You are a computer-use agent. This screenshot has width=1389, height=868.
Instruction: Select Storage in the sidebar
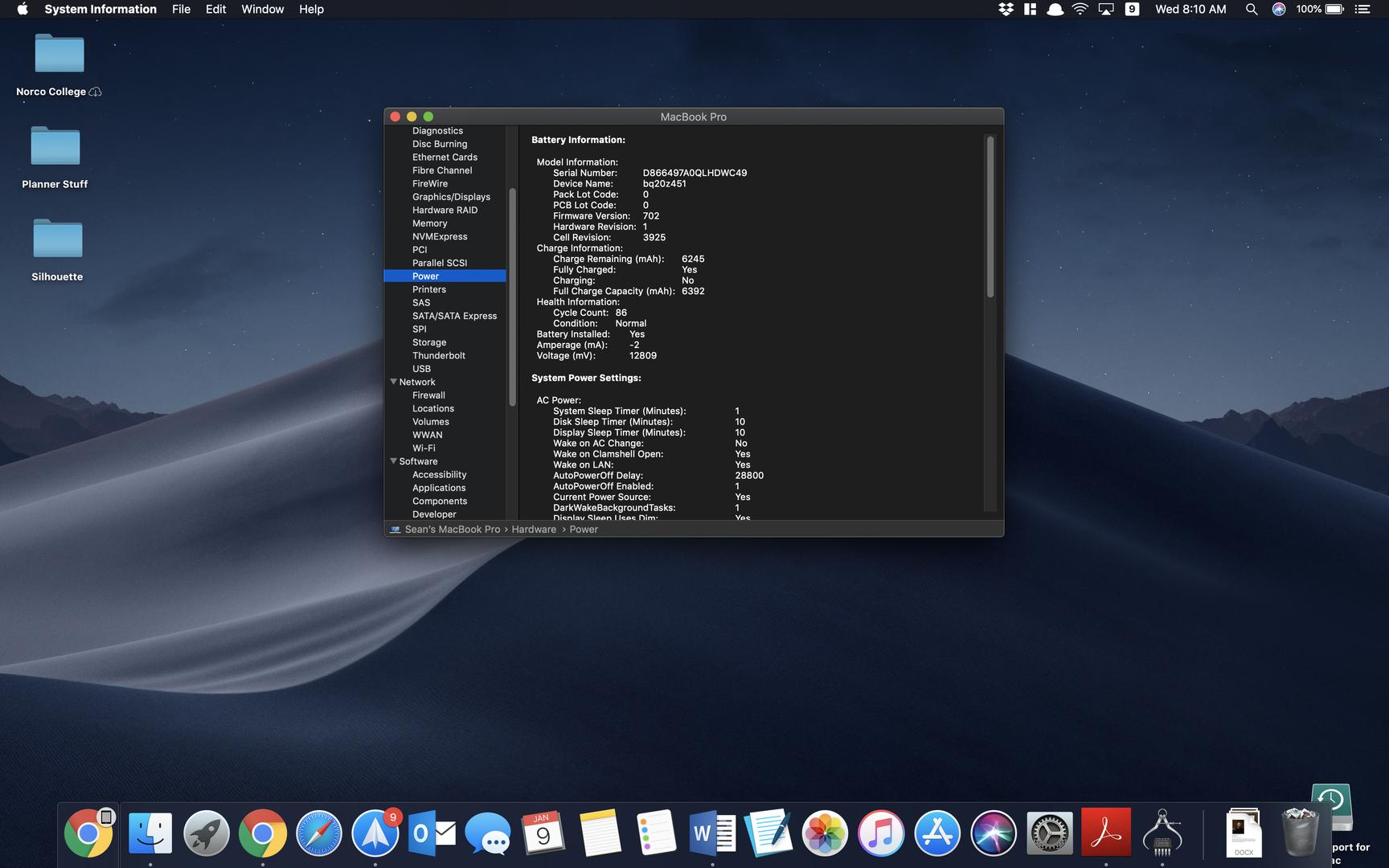click(429, 342)
